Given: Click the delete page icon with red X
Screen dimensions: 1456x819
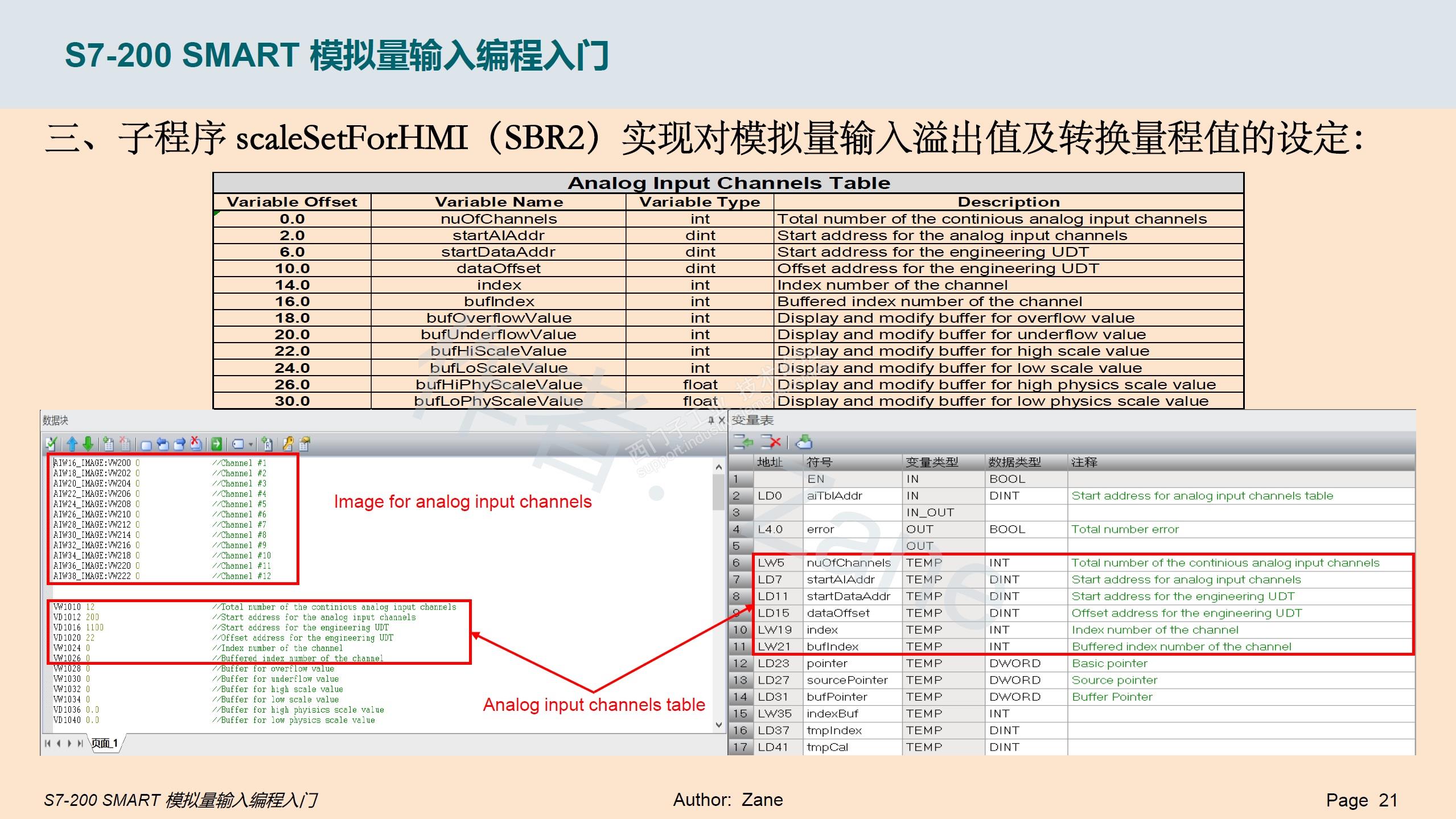Looking at the screenshot, I should pyautogui.click(x=125, y=444).
